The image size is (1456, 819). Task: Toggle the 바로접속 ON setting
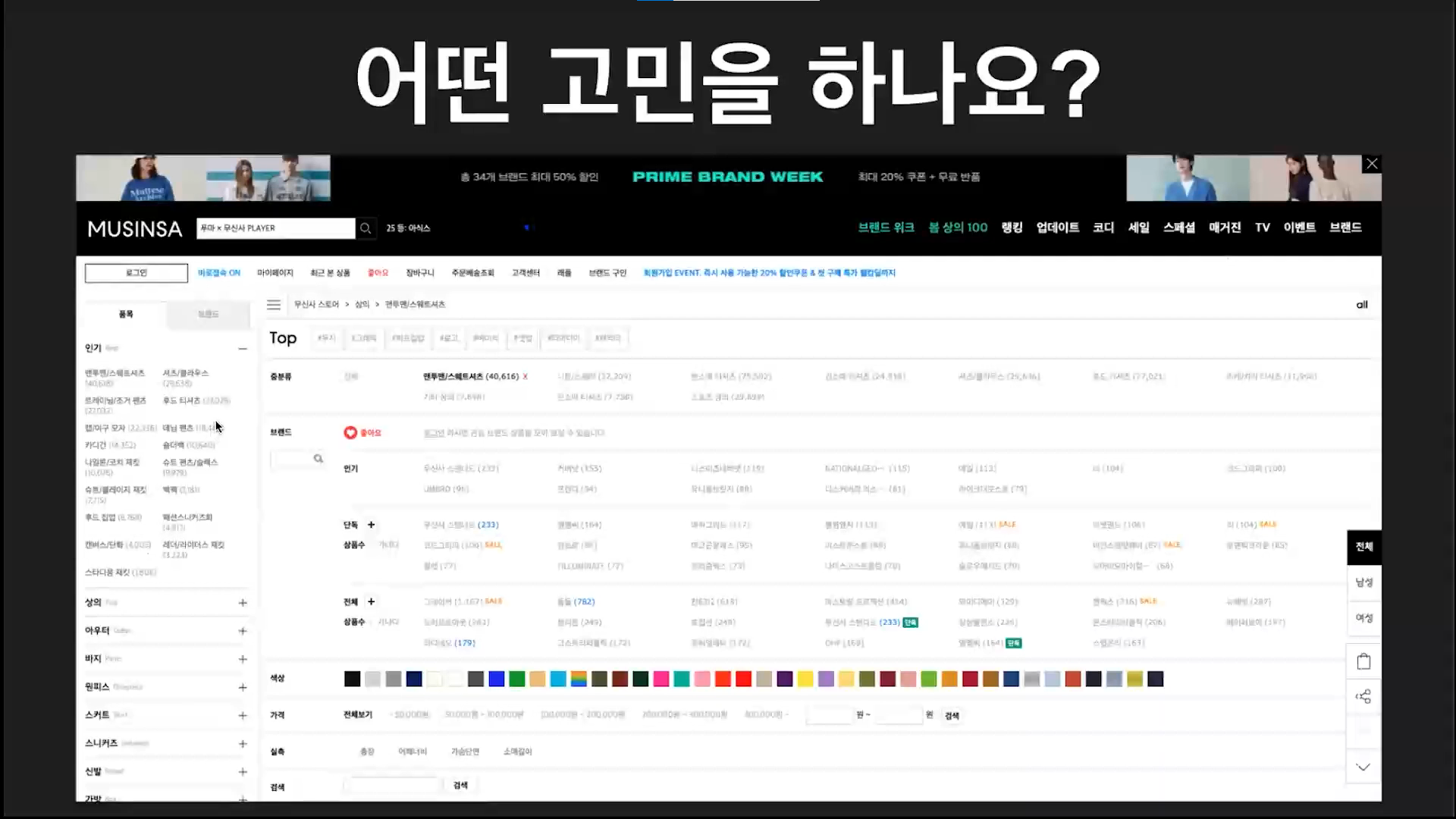point(219,273)
